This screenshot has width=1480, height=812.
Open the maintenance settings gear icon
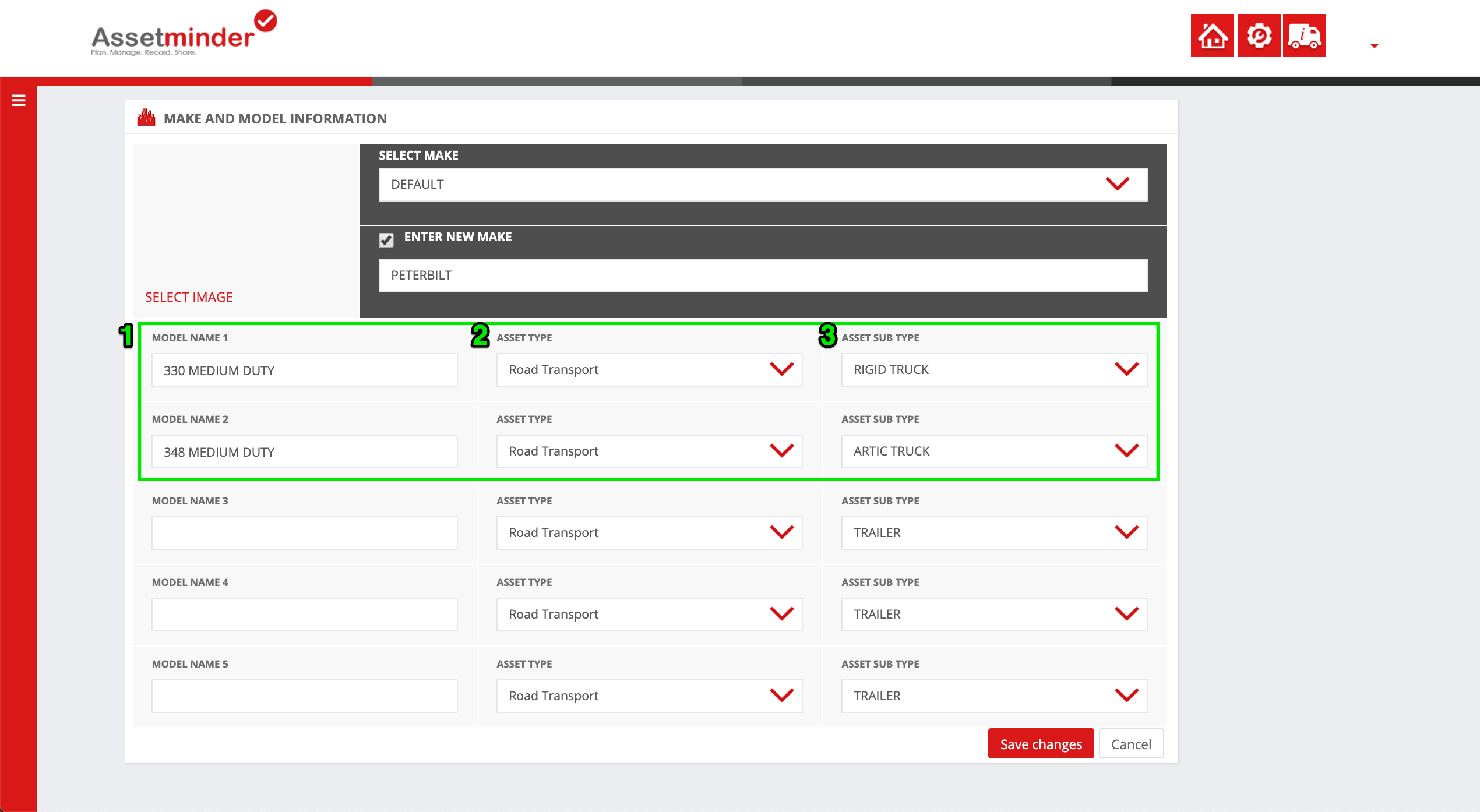(1259, 36)
